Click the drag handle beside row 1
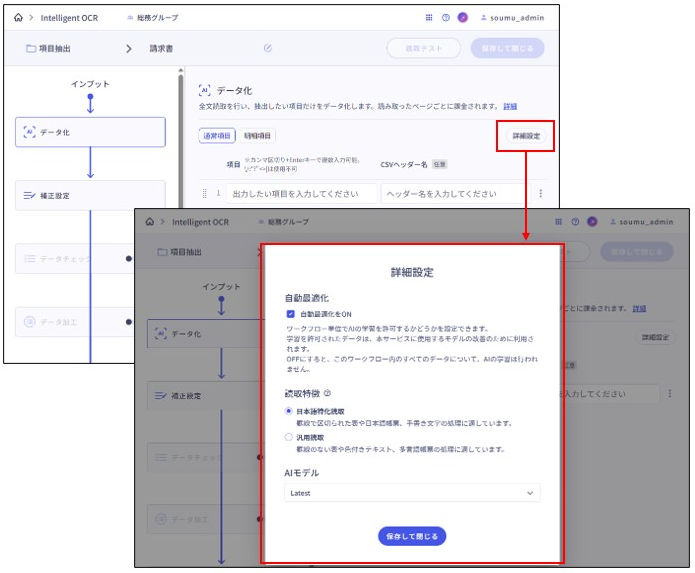The image size is (695, 573). click(x=205, y=194)
